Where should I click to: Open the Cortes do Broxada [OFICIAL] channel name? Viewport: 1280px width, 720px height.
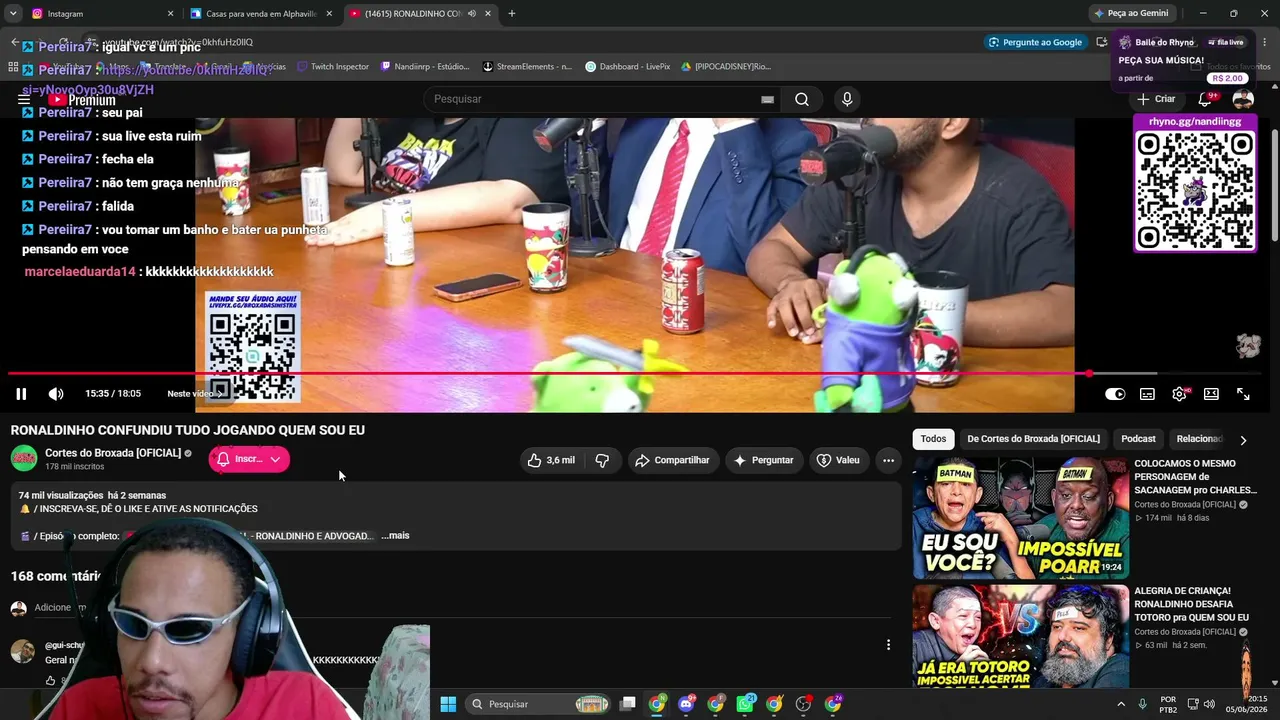coord(113,453)
